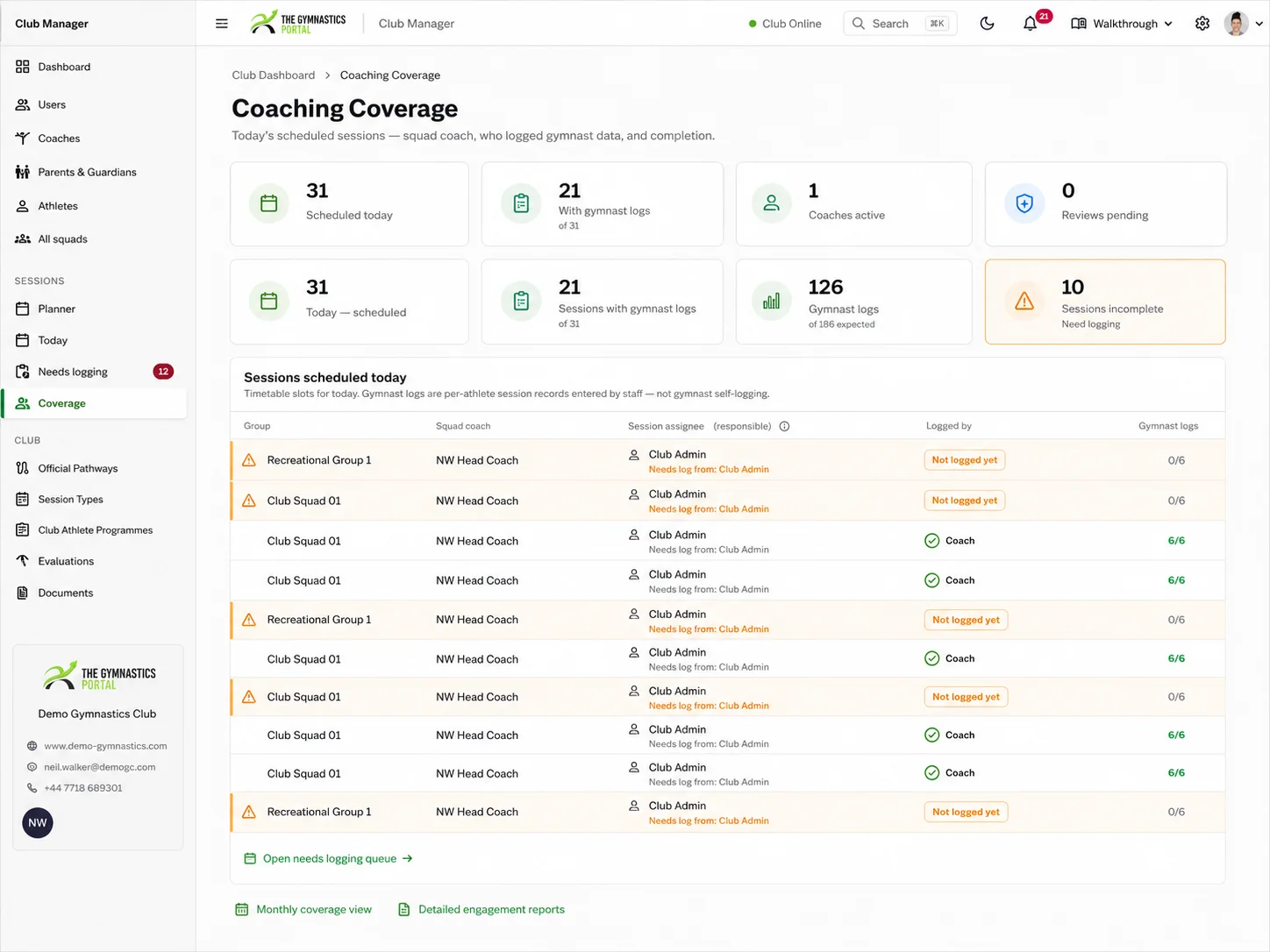The width and height of the screenshot is (1270, 952).
Task: Click the With gymnast logs 21 card
Action: [603, 204]
